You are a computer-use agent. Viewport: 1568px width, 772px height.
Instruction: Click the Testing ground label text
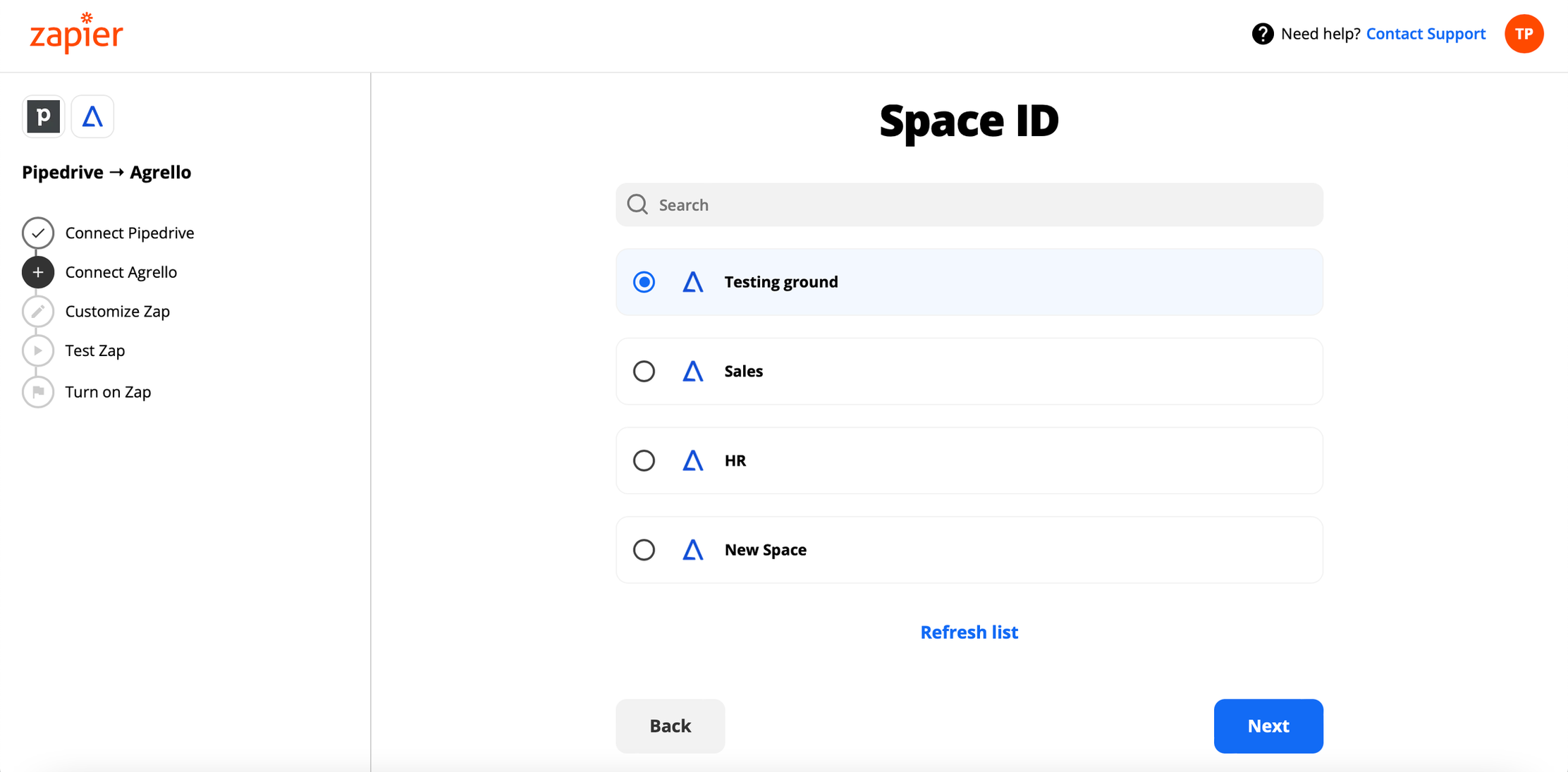(781, 282)
